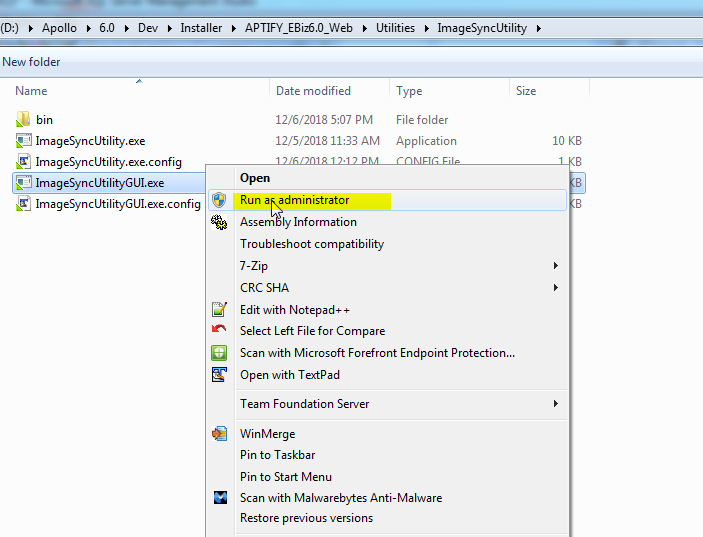Viewport: 703px width, 537px height.
Task: Expand the 7-Zip submenu arrow
Action: coord(555,265)
